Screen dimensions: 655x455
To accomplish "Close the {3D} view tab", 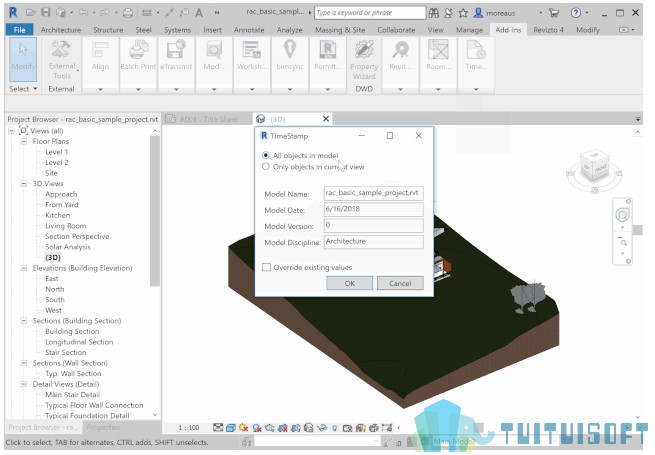I will pyautogui.click(x=326, y=119).
